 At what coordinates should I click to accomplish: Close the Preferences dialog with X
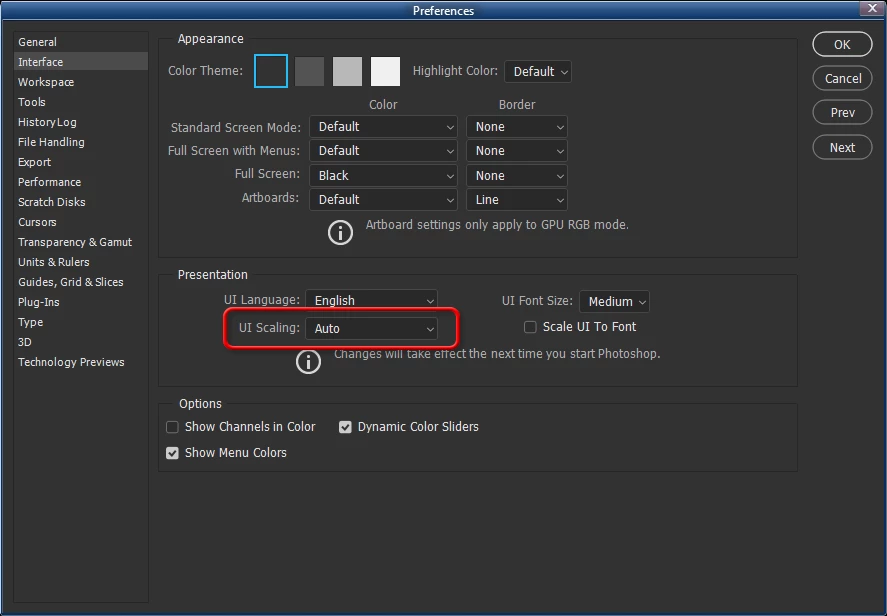(x=872, y=8)
